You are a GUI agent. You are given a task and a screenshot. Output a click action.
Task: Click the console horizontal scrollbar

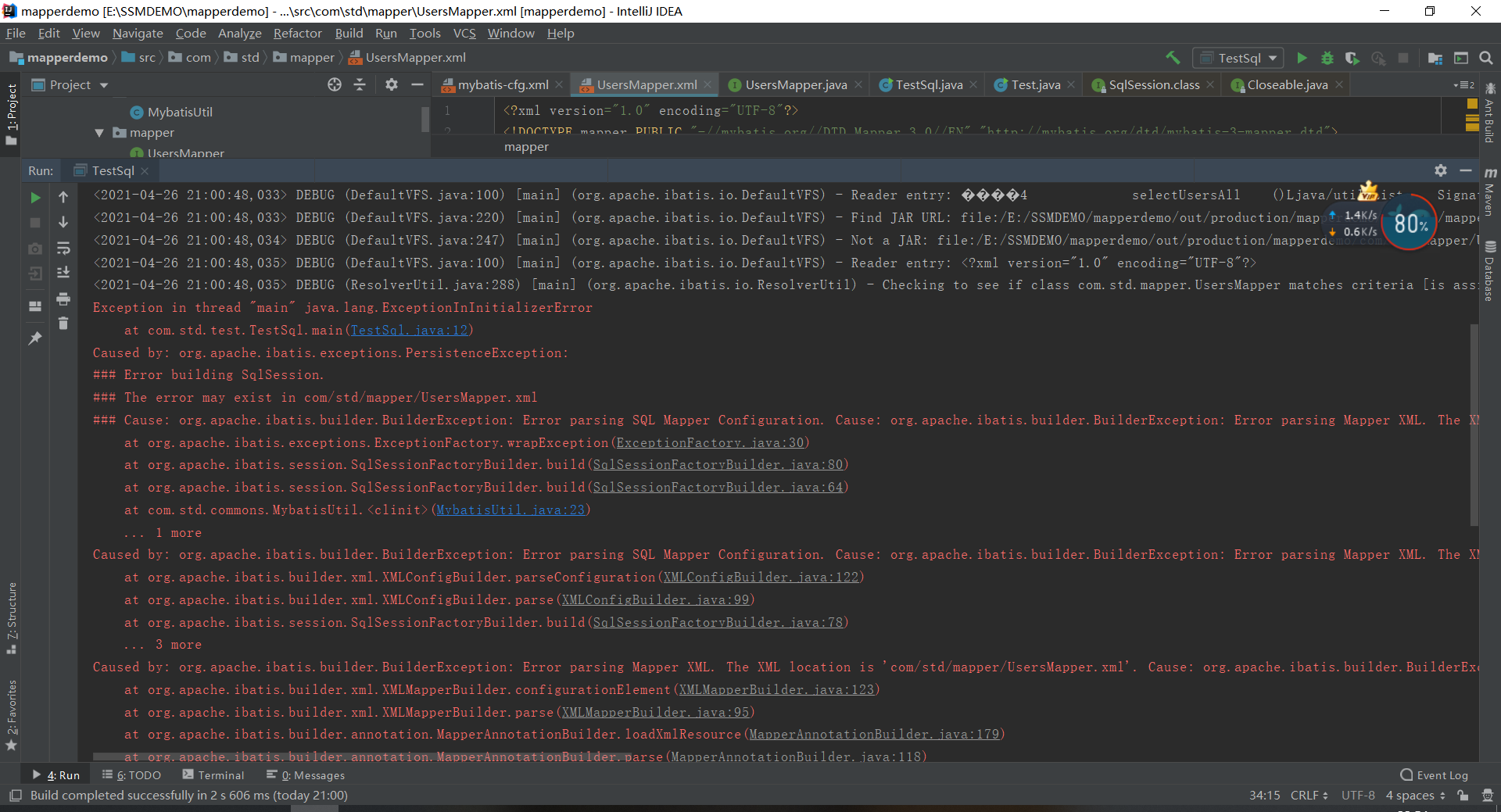coord(361,757)
